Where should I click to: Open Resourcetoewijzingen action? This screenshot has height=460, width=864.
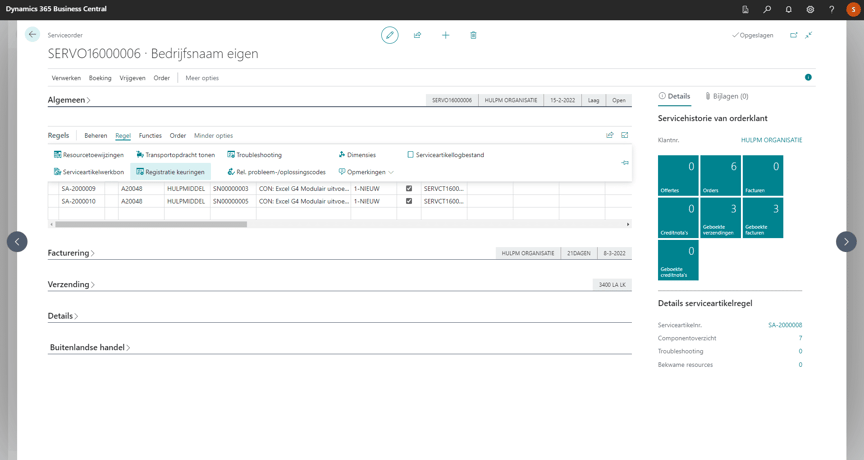pyautogui.click(x=89, y=155)
